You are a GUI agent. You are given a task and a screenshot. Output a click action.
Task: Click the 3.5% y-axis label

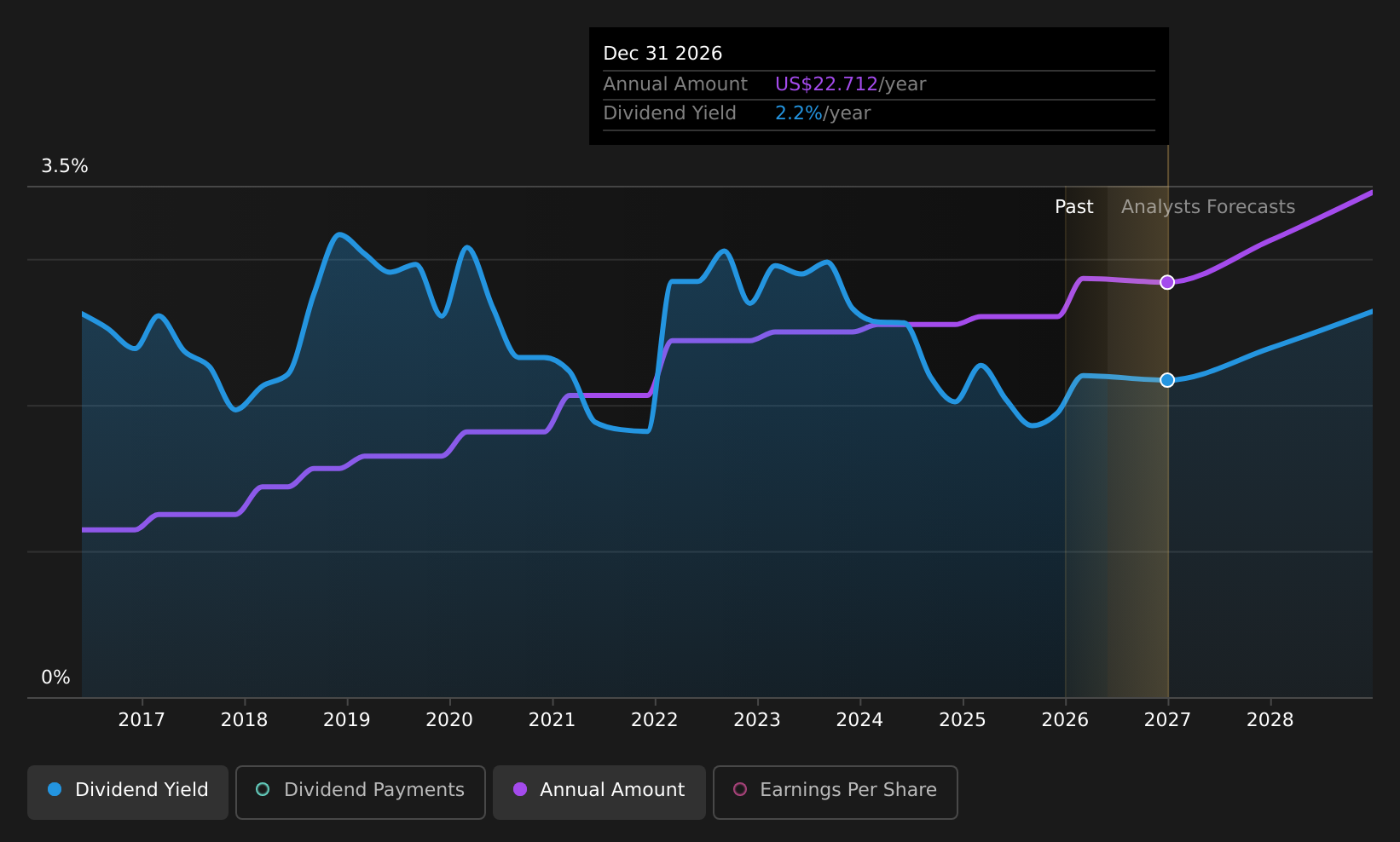coord(65,166)
